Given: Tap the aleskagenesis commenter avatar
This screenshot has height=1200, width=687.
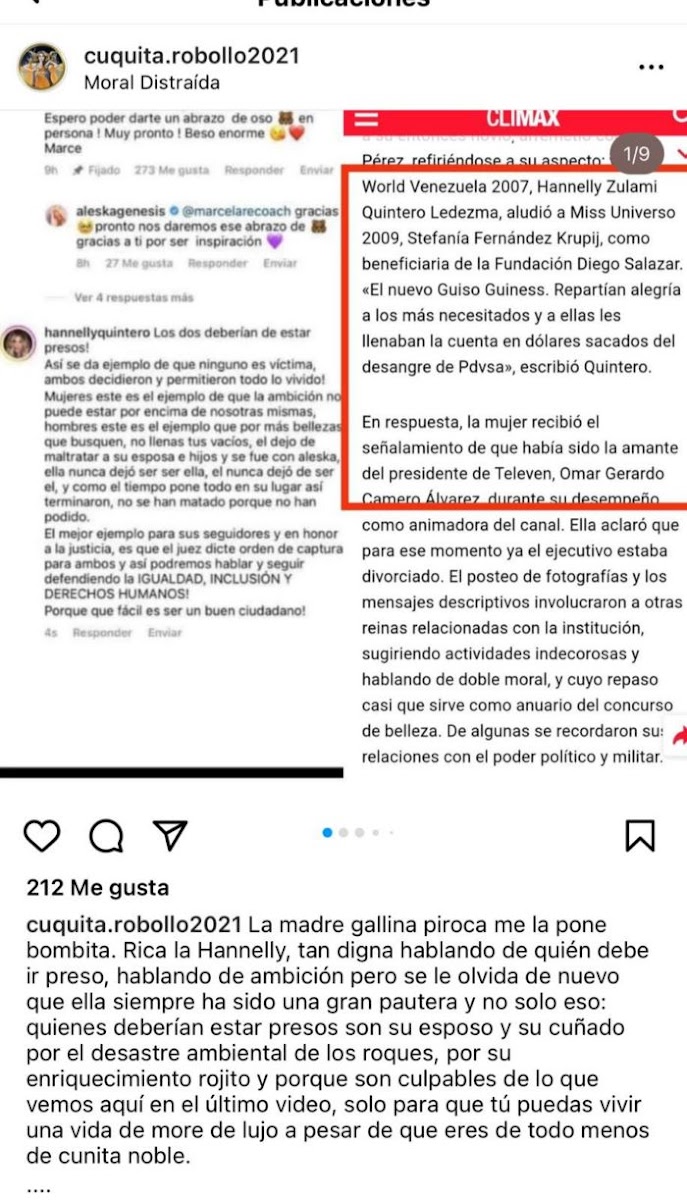Looking at the screenshot, I should tap(58, 214).
